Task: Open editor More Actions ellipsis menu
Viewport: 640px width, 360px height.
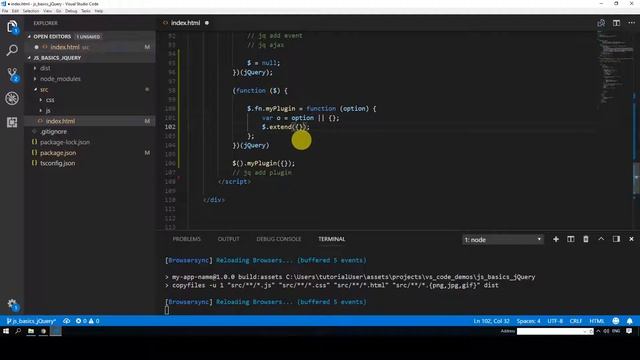Action: point(631,23)
